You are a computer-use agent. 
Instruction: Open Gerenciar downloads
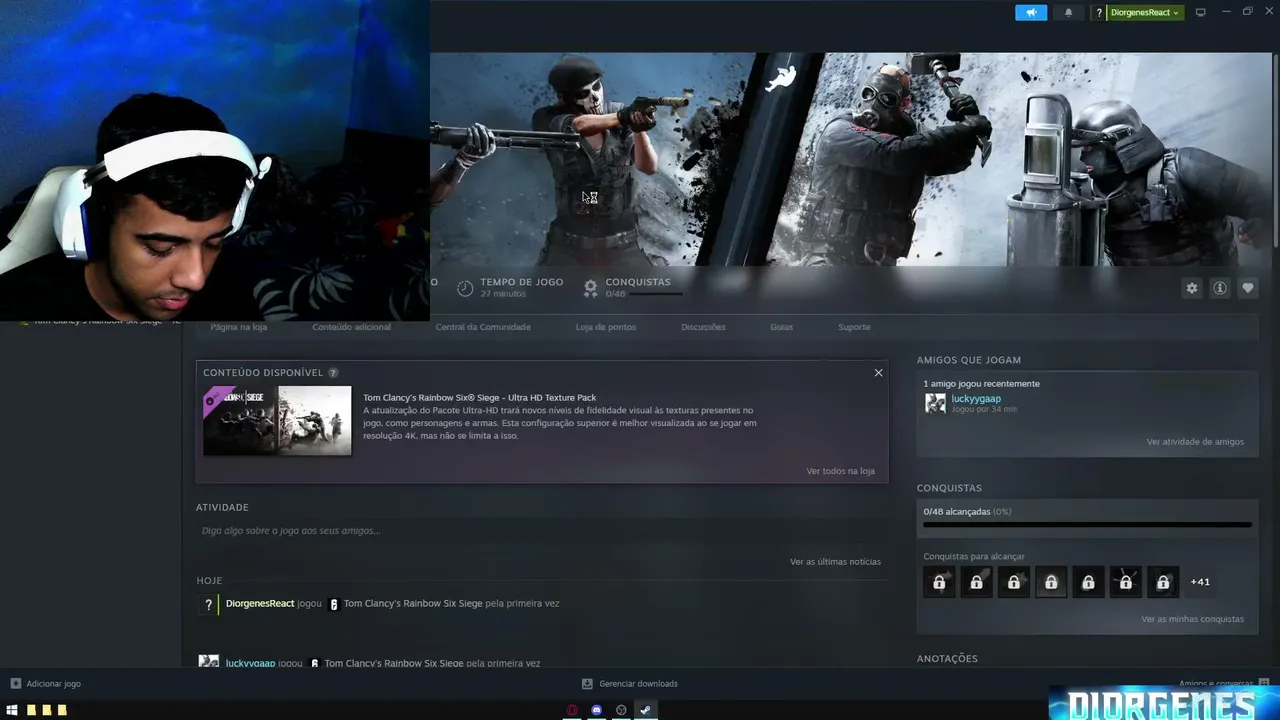pos(638,684)
